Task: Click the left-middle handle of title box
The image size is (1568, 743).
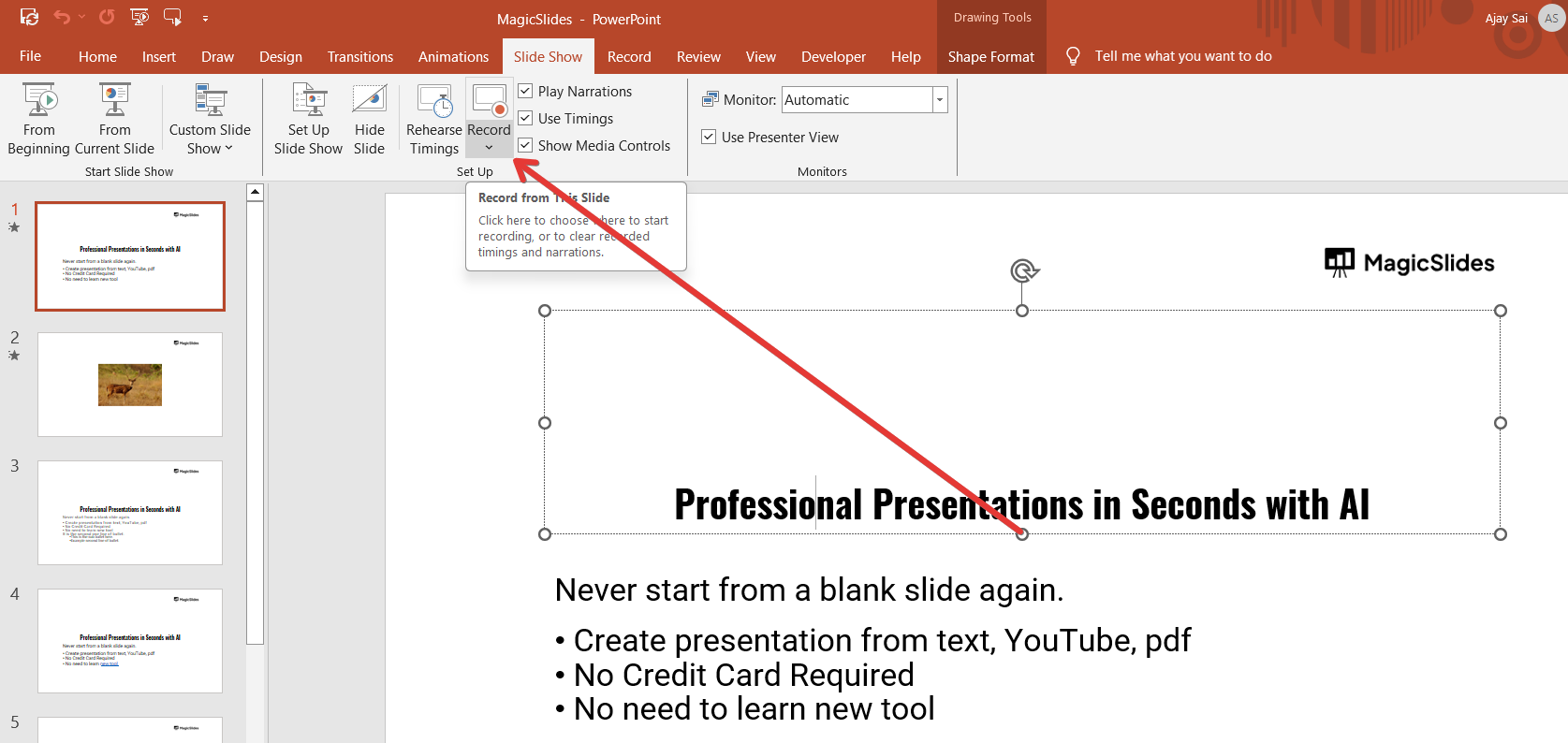Action: [545, 423]
